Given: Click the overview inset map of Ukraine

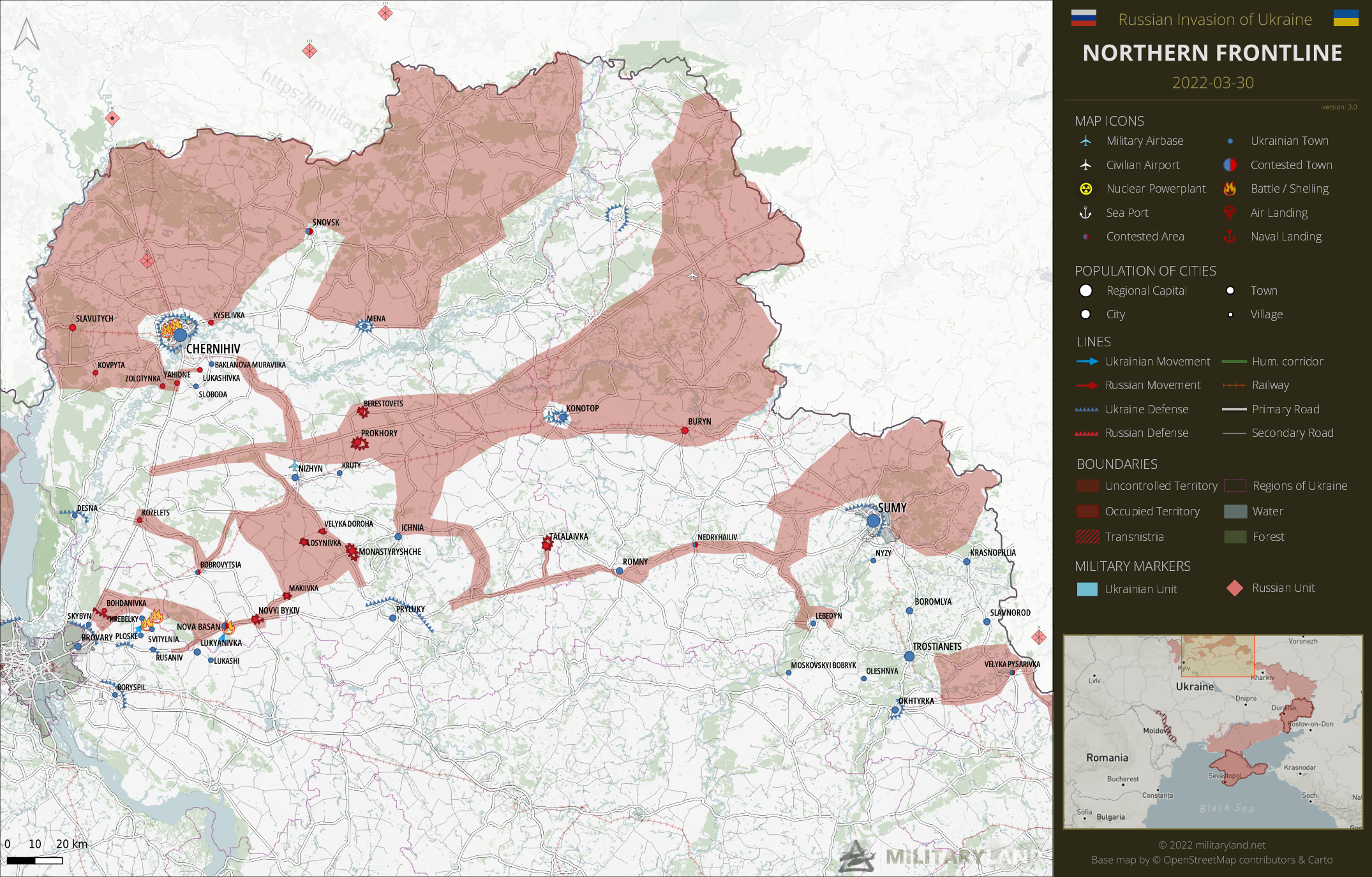Looking at the screenshot, I should point(1212,732).
